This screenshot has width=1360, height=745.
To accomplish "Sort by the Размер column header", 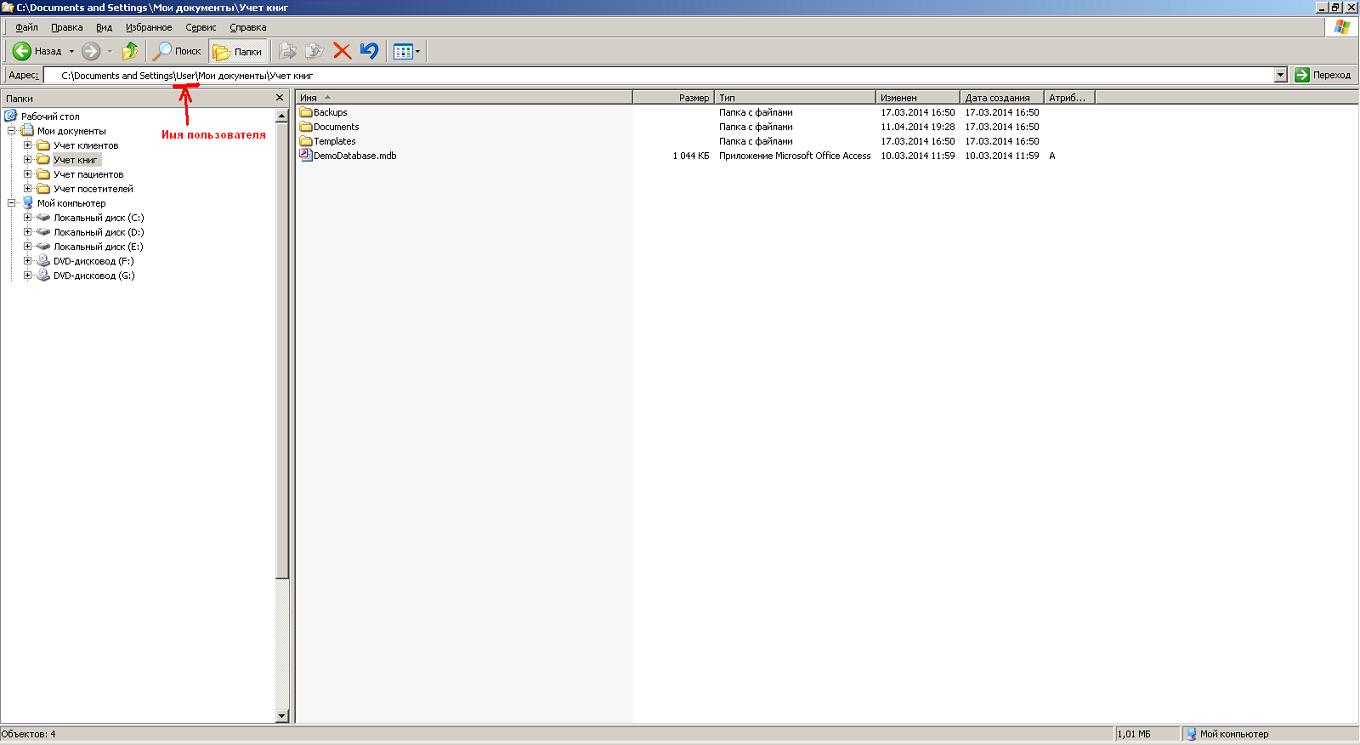I will 673,98.
